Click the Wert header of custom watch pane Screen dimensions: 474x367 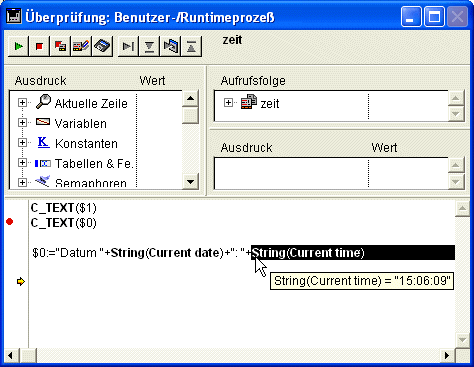click(x=384, y=148)
